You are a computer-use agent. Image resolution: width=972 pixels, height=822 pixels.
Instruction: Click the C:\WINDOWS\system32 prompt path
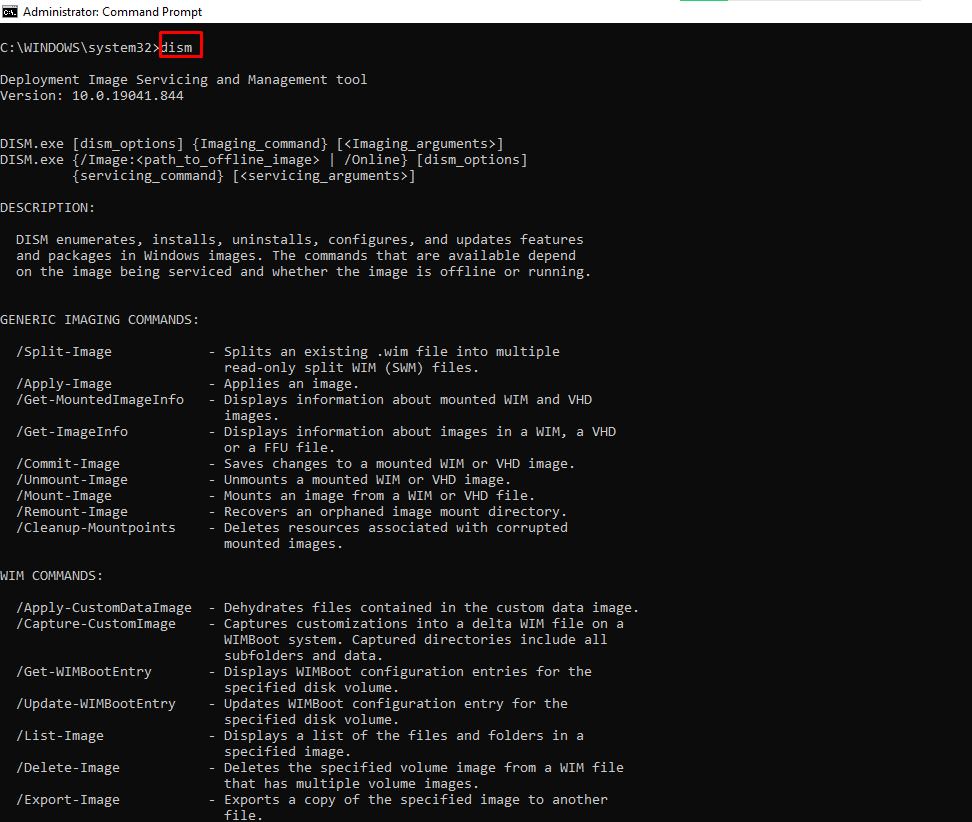[x=76, y=48]
